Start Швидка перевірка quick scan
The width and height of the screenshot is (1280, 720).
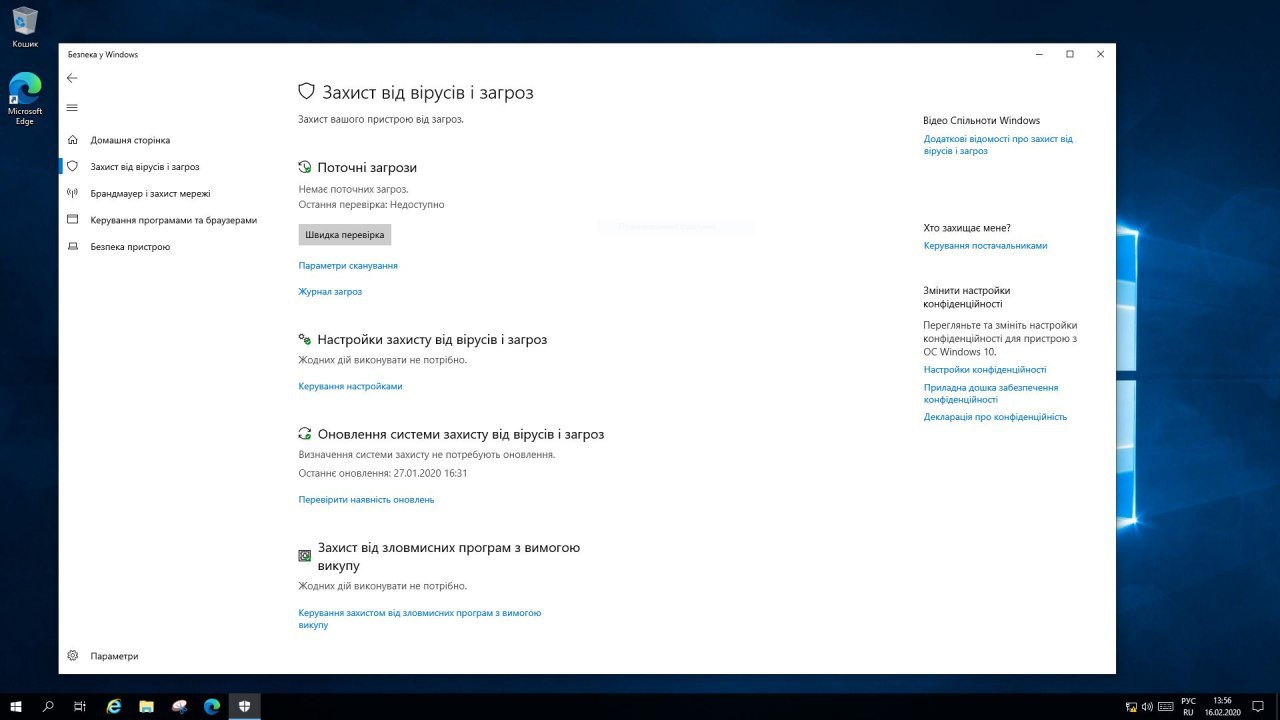coord(345,234)
